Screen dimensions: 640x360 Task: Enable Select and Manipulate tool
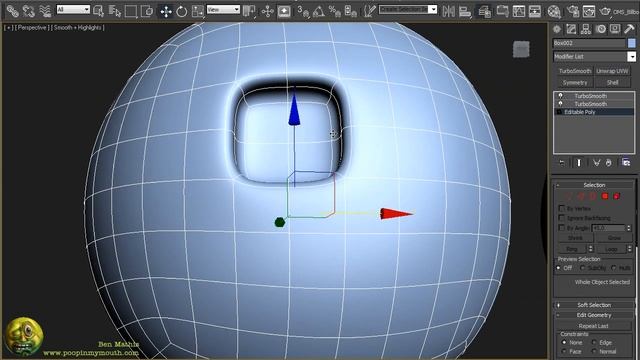click(267, 11)
